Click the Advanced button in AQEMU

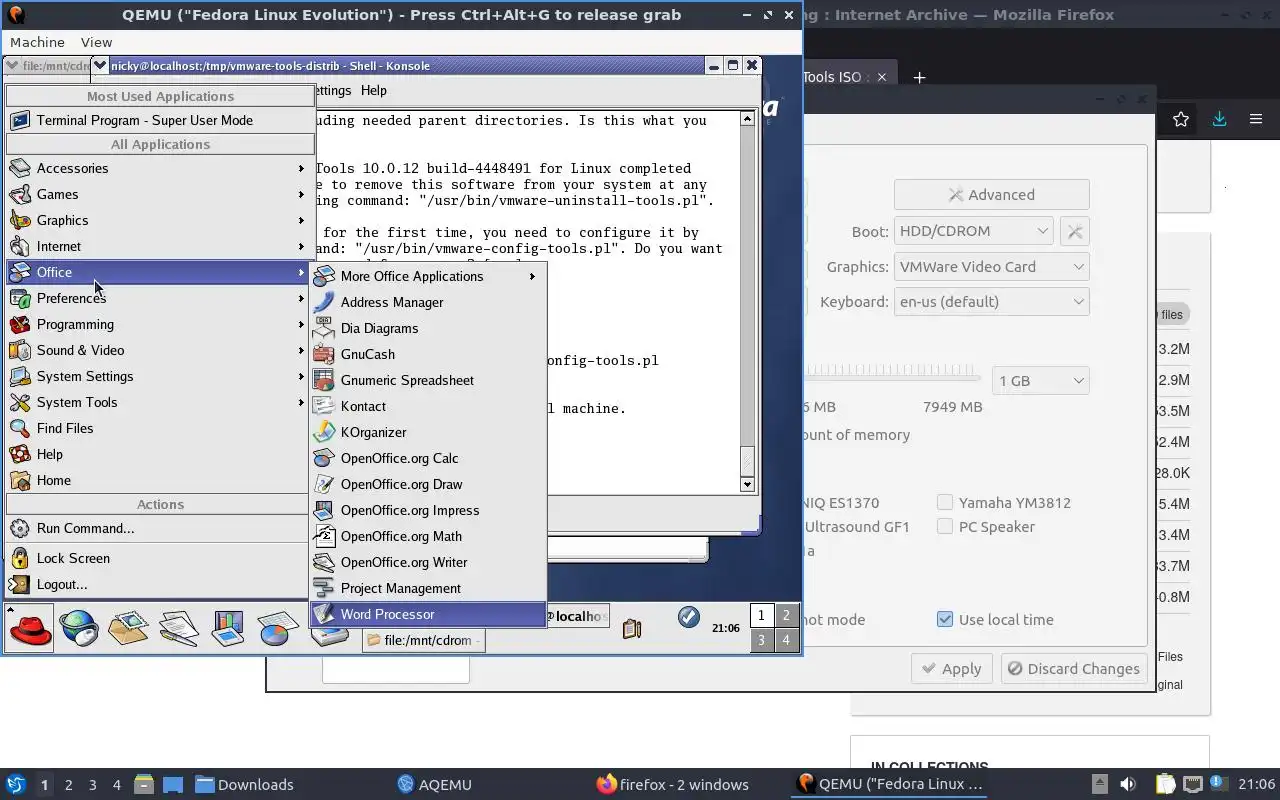pos(991,194)
